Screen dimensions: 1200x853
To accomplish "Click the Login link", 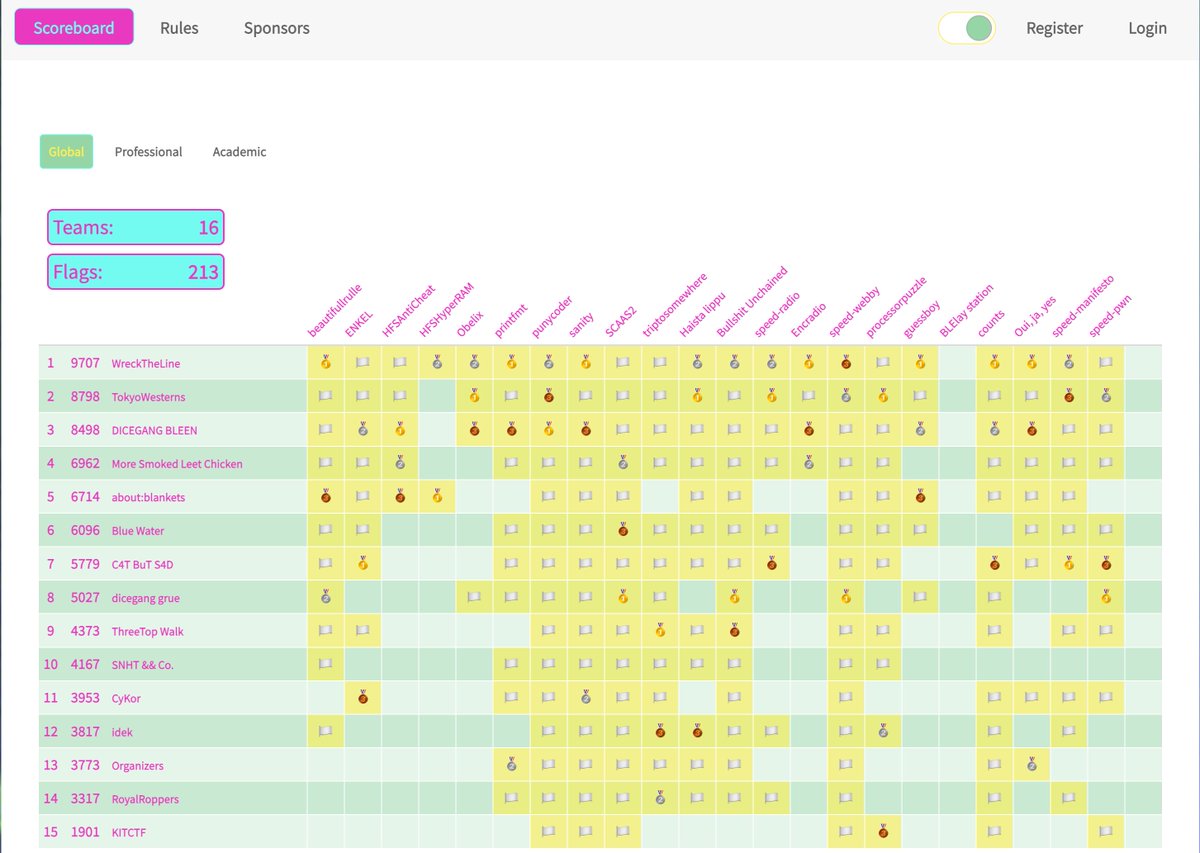I will pos(1147,28).
